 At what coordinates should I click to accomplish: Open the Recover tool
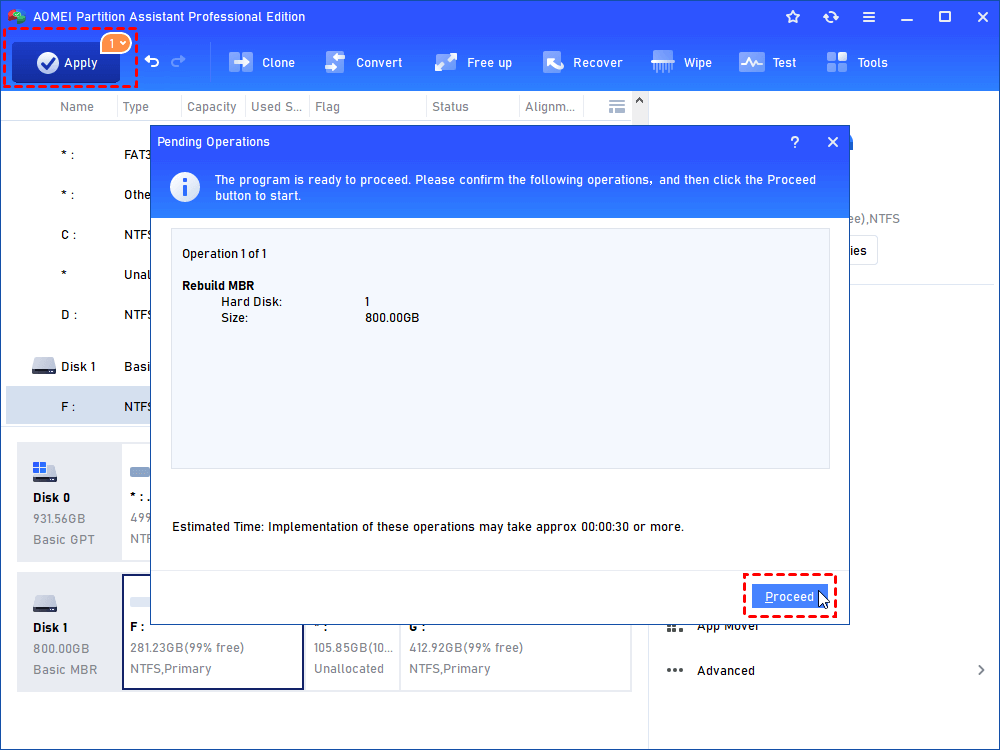[x=583, y=62]
